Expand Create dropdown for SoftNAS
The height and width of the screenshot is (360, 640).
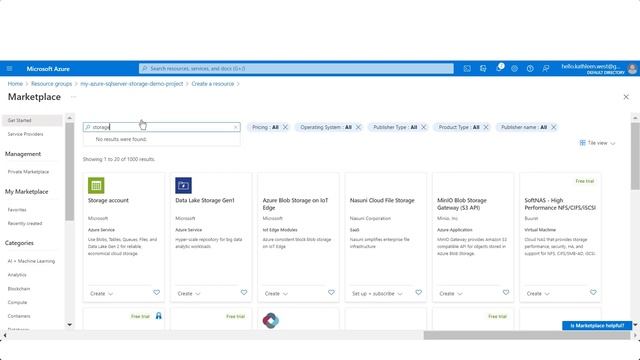[x=538, y=293]
